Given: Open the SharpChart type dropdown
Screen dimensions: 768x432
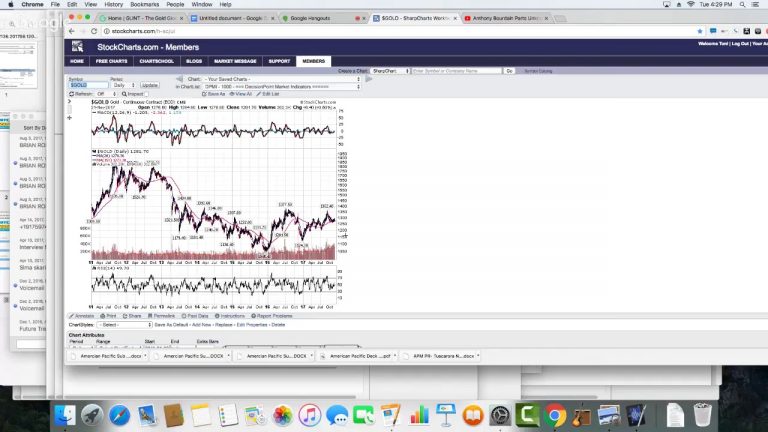Looking at the screenshot, I should pos(390,71).
